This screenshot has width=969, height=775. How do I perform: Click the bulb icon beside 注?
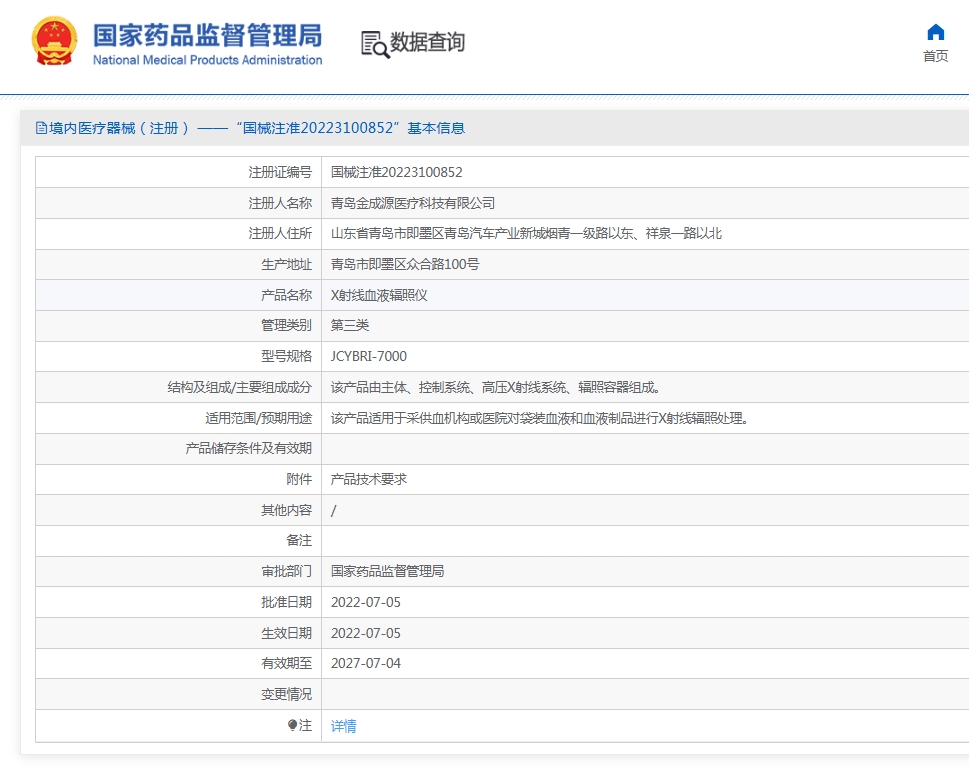292,725
